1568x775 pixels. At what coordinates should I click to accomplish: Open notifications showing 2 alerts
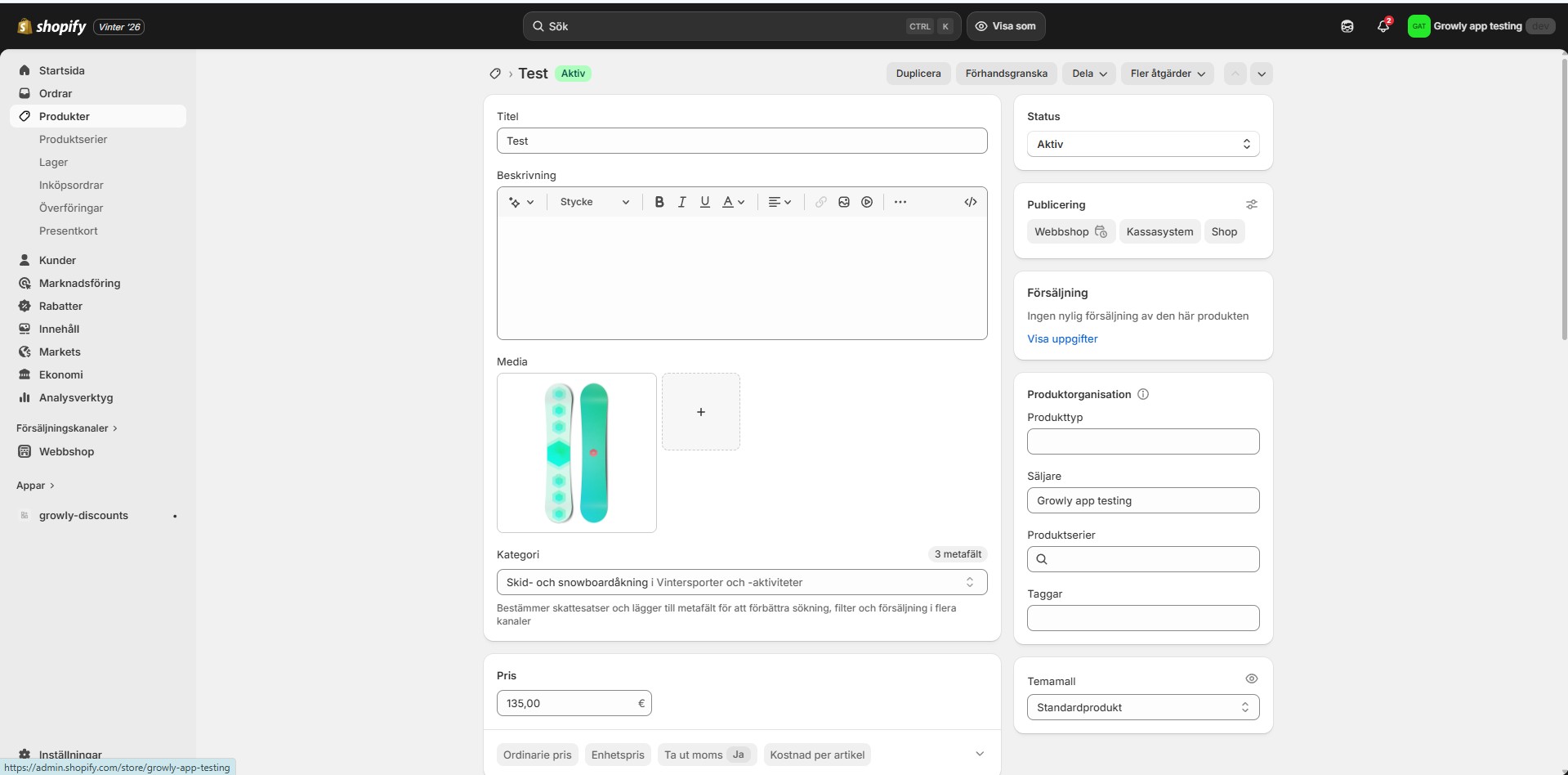(1383, 25)
